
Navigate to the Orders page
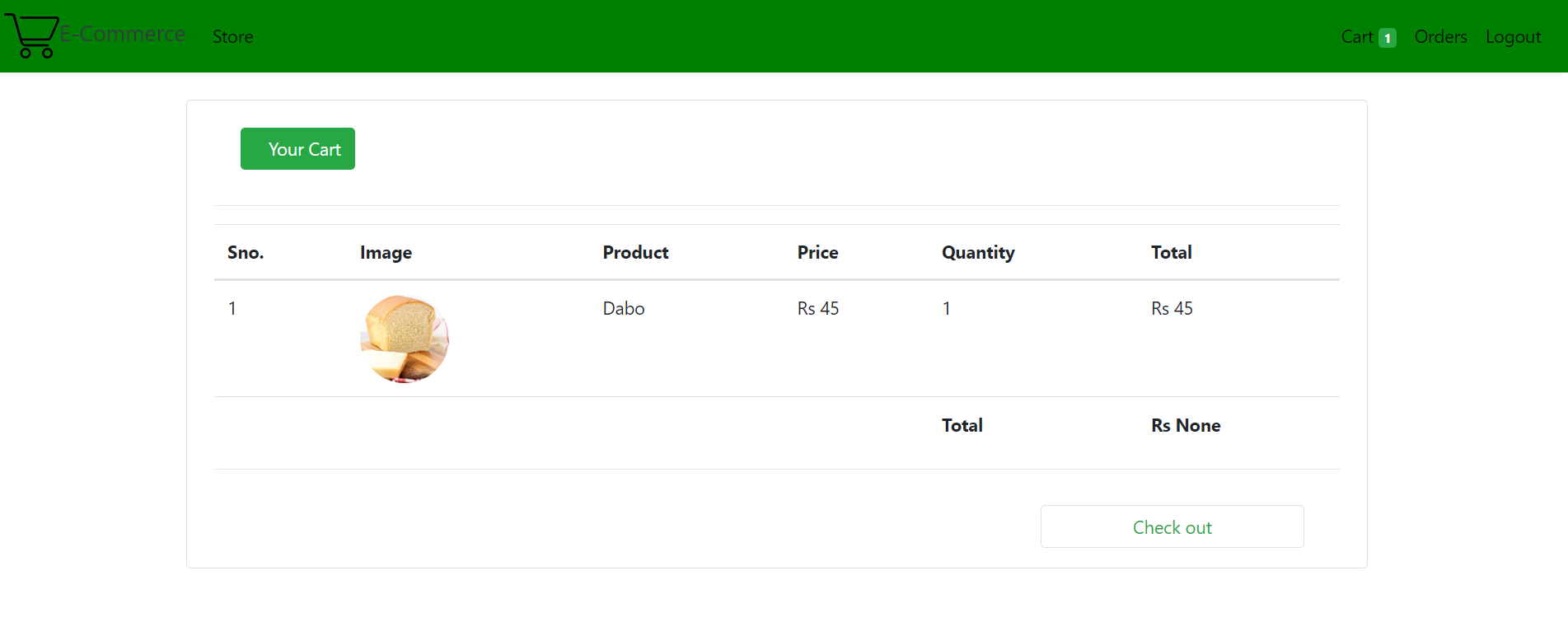(x=1439, y=37)
